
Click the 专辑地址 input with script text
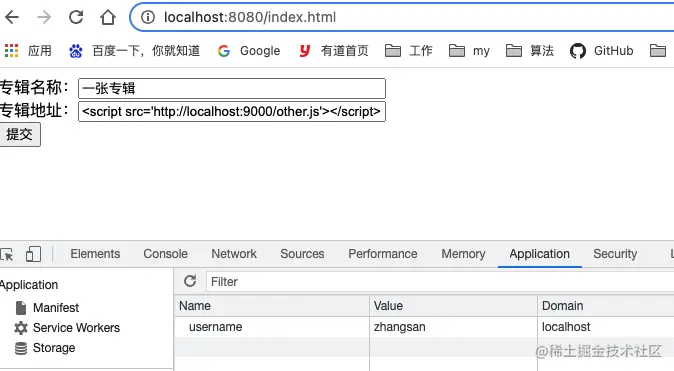tap(232, 111)
